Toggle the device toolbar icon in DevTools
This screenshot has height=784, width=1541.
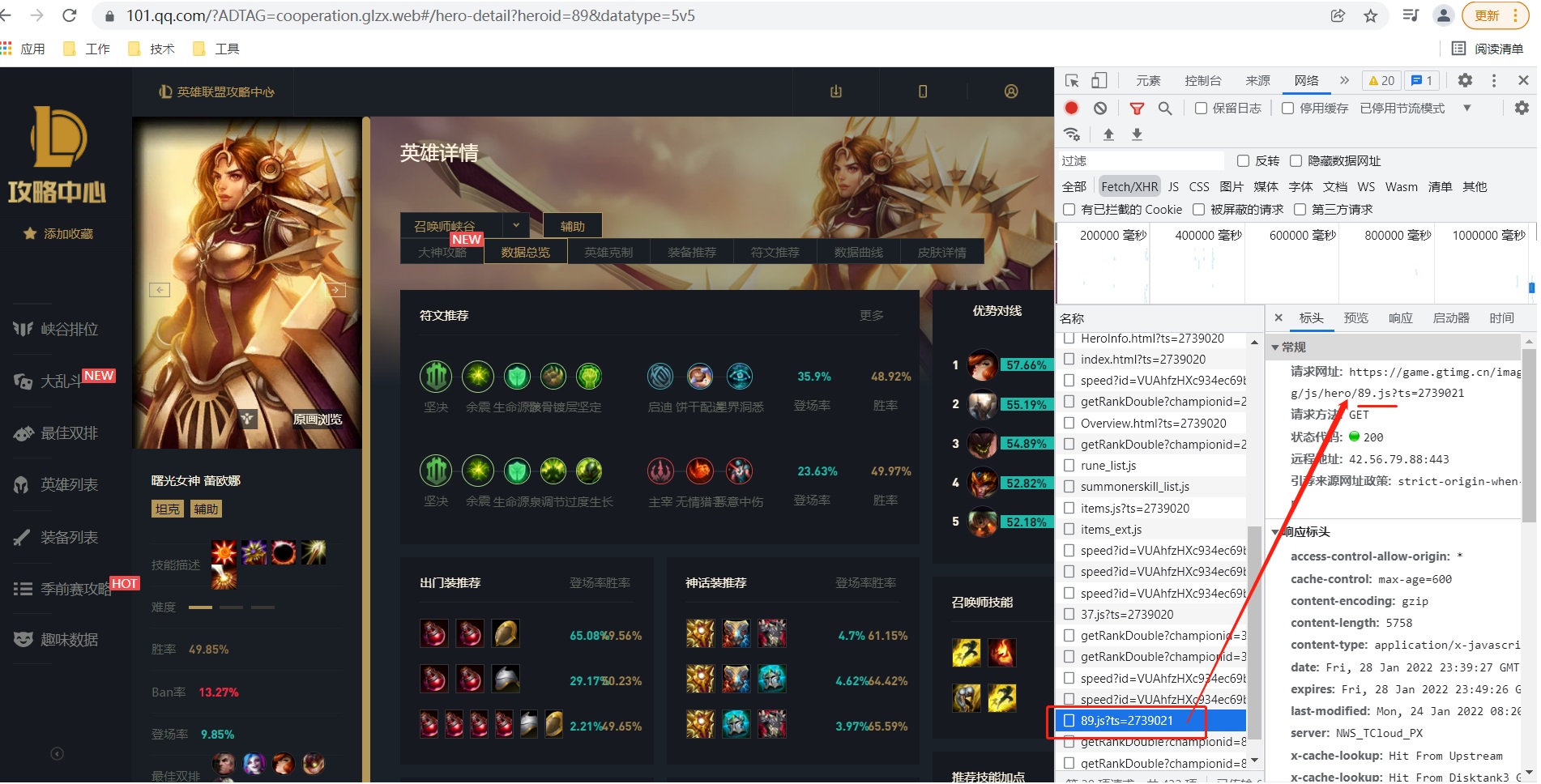pyautogui.click(x=1099, y=80)
